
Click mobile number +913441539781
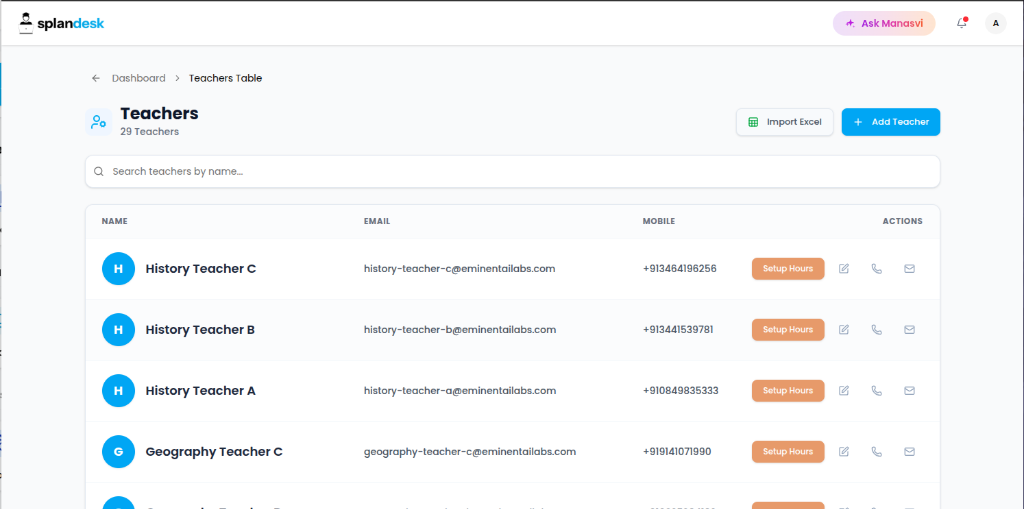678,330
